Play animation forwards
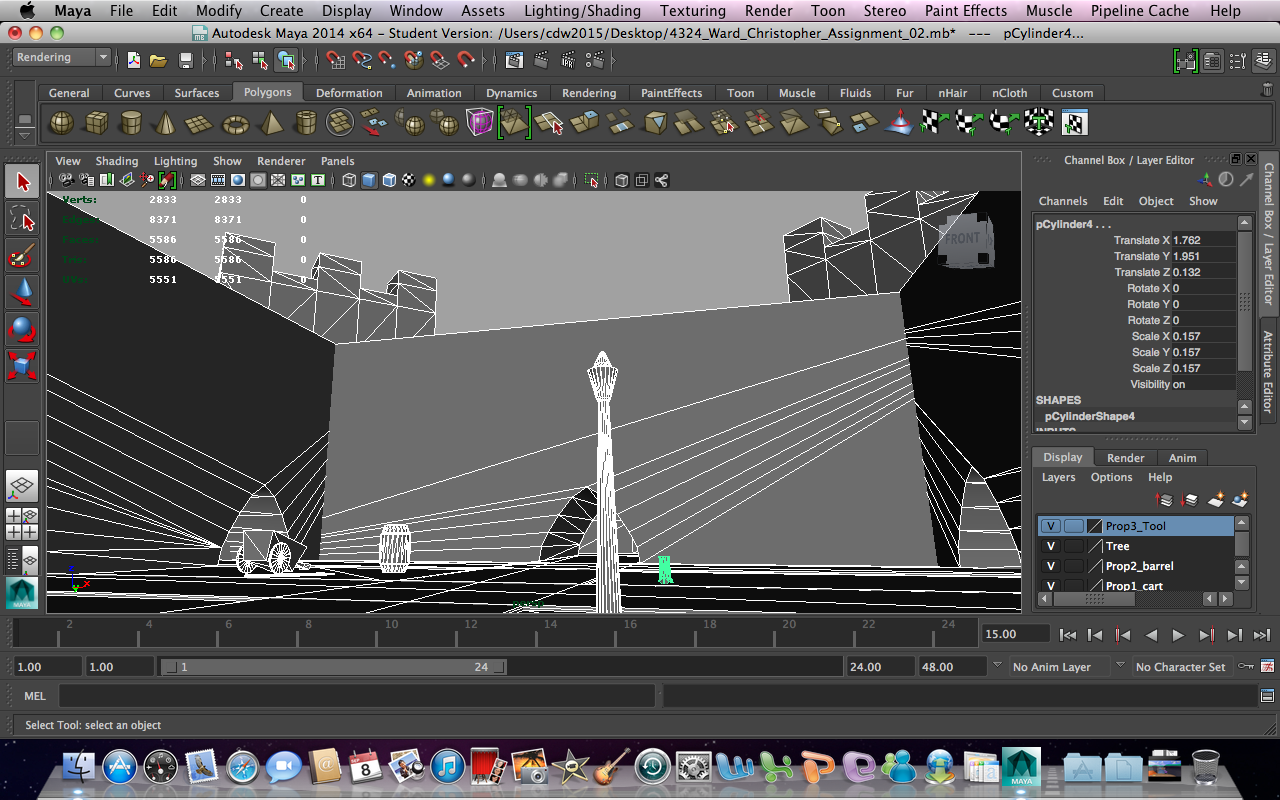The image size is (1280, 800). (1178, 635)
